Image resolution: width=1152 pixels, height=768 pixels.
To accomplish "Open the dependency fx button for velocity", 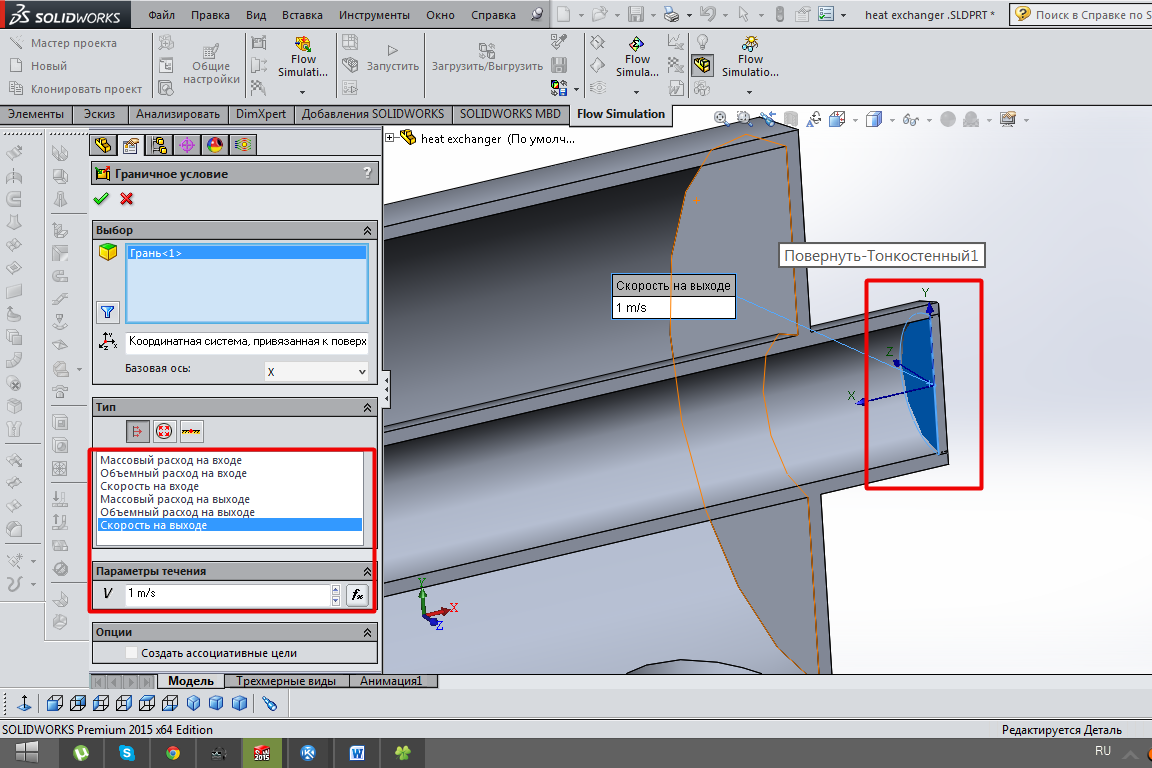I will click(x=357, y=595).
